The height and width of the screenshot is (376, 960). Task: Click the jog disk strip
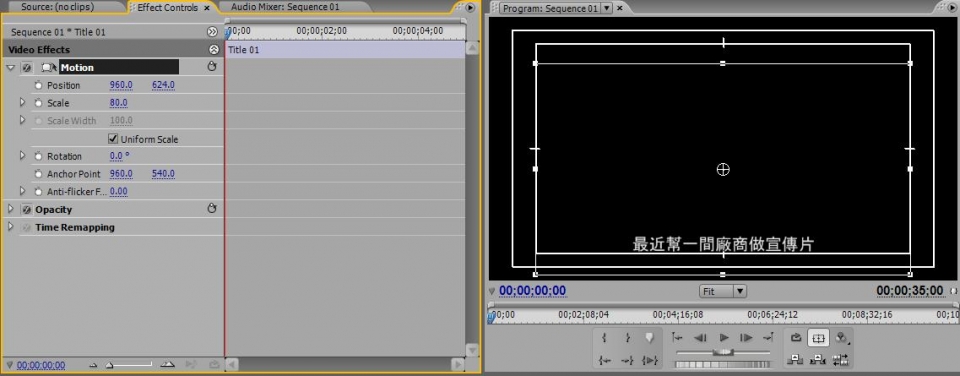pos(722,364)
